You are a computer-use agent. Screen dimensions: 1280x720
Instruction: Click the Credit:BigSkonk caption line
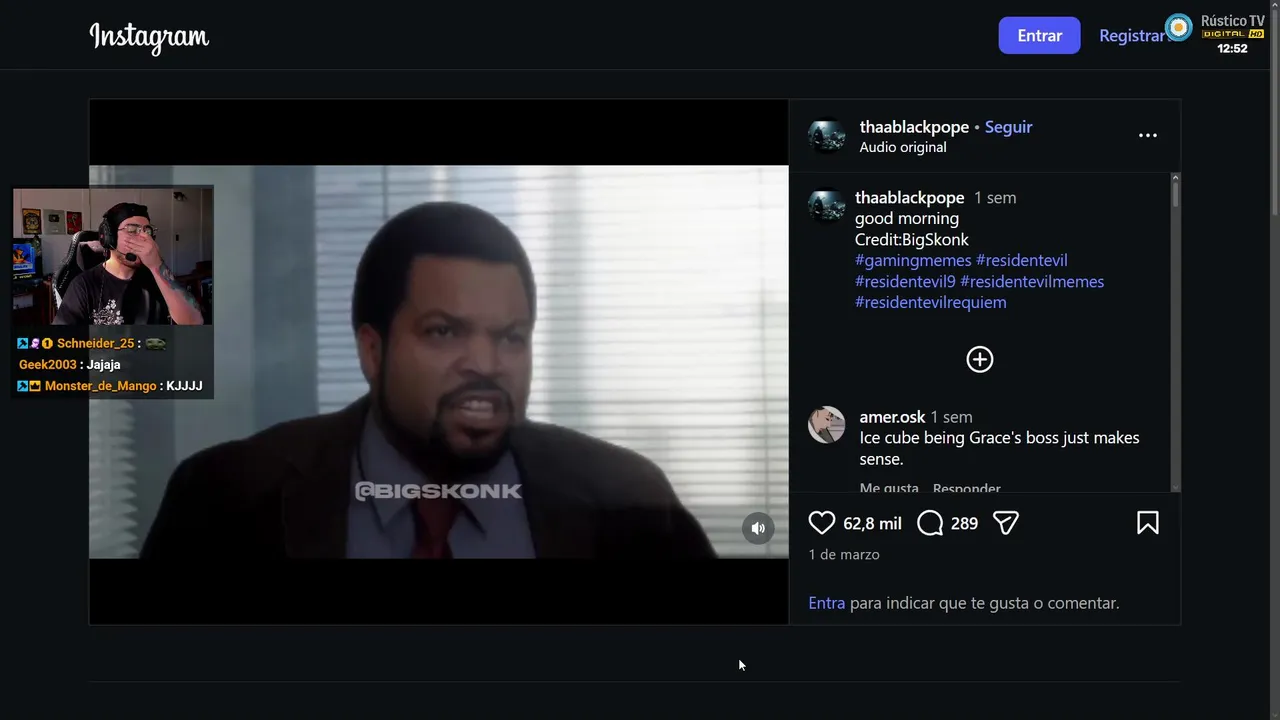912,239
